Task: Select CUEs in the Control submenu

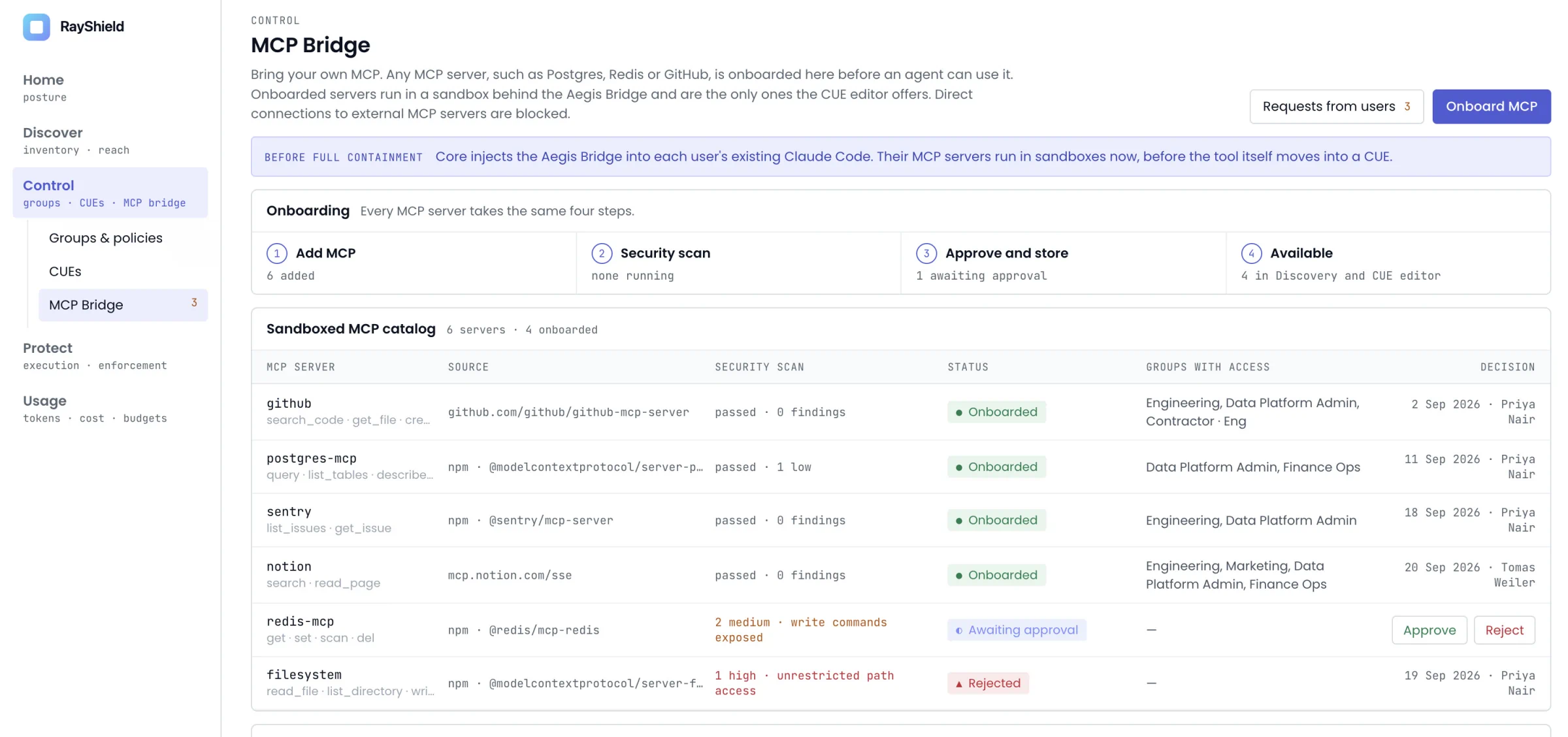Action: click(65, 271)
